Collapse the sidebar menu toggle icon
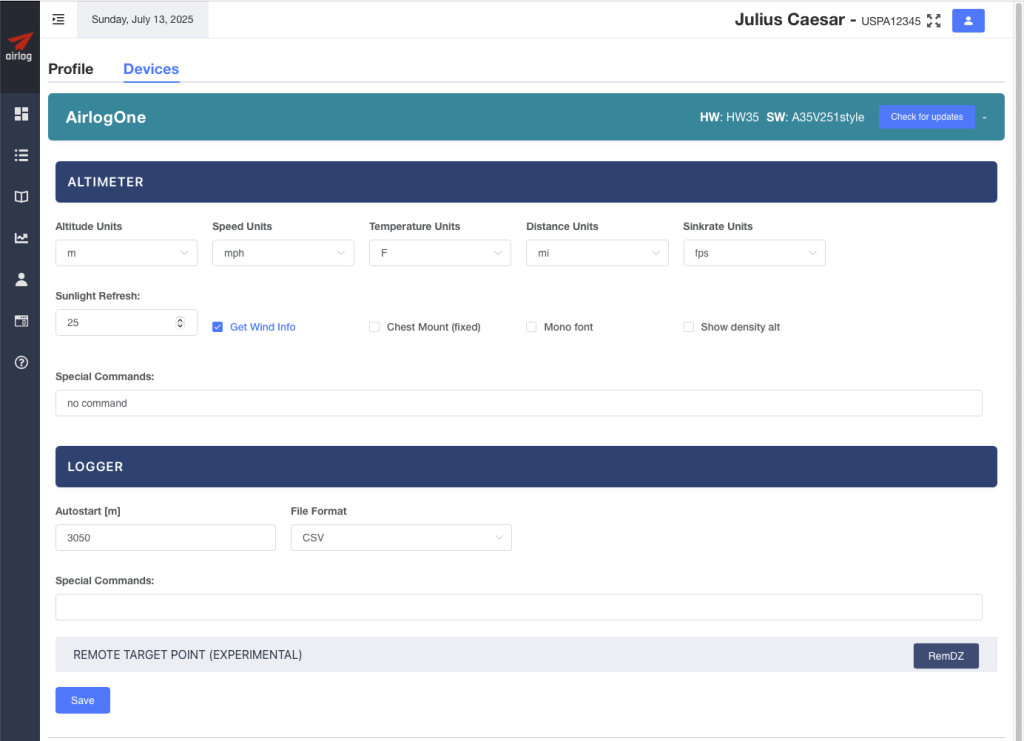1024x741 pixels. point(59,19)
